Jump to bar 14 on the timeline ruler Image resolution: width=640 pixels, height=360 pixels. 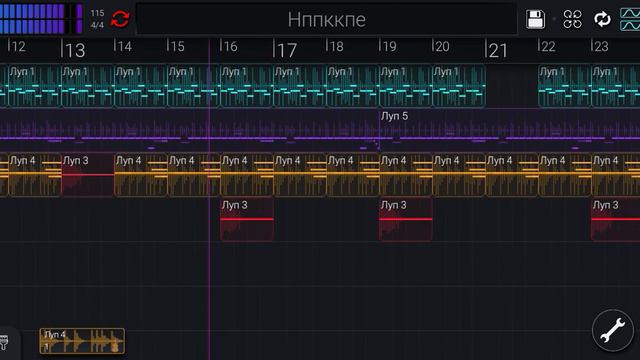(x=123, y=47)
